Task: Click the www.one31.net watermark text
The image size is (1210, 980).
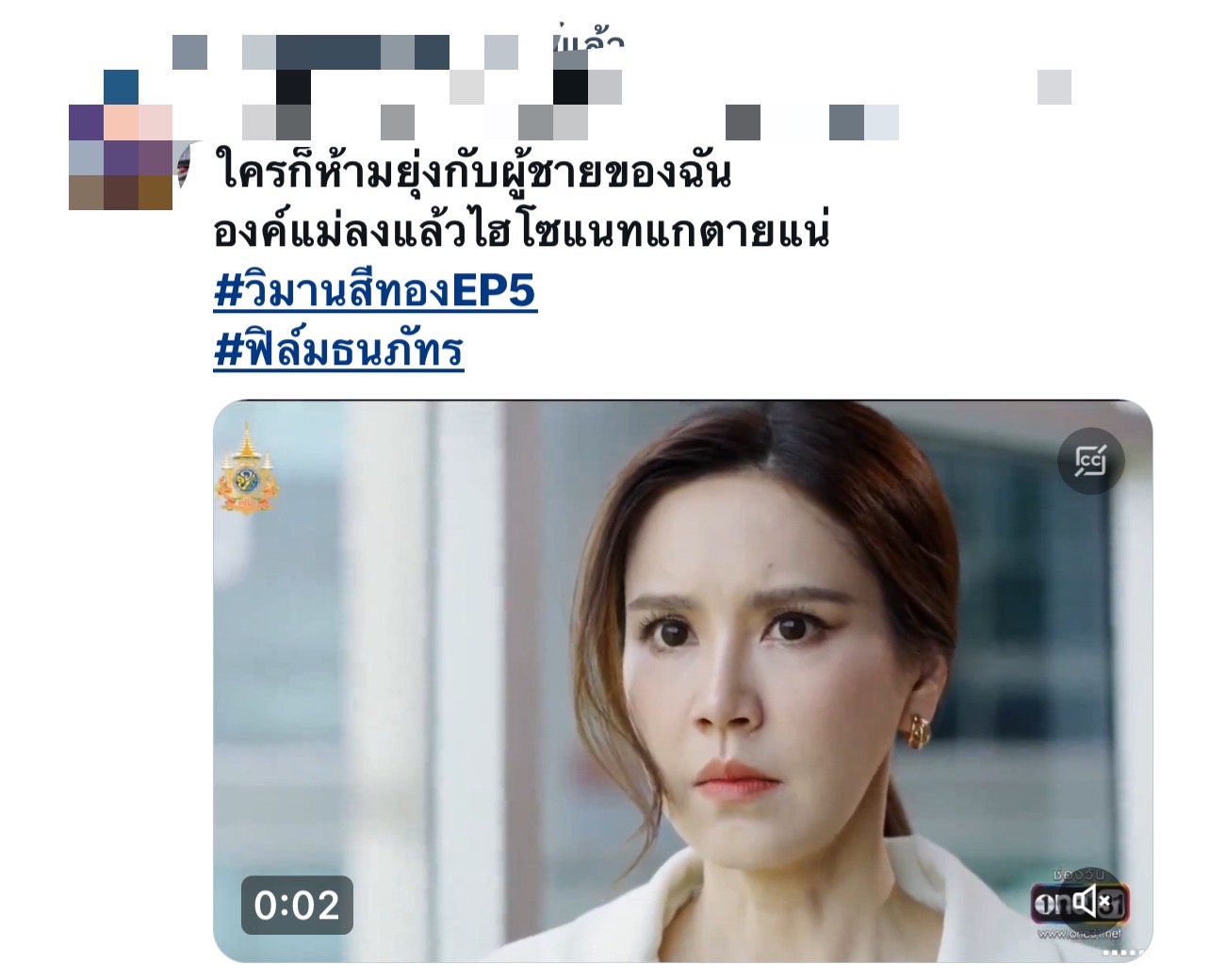Action: pyautogui.click(x=1080, y=933)
